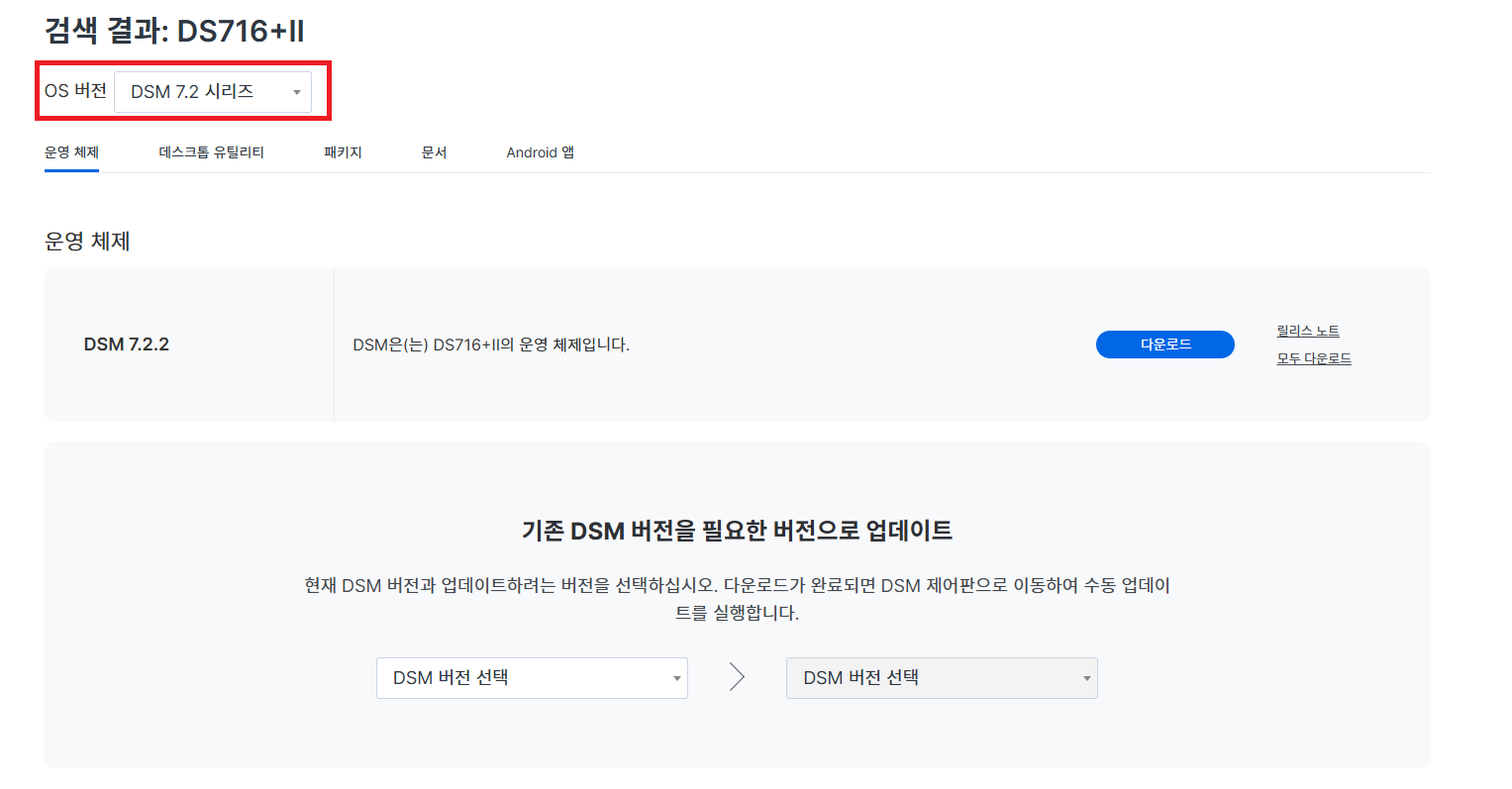Click the 모두 다운로드 link
This screenshot has height=789, width=1512.
(x=1313, y=358)
